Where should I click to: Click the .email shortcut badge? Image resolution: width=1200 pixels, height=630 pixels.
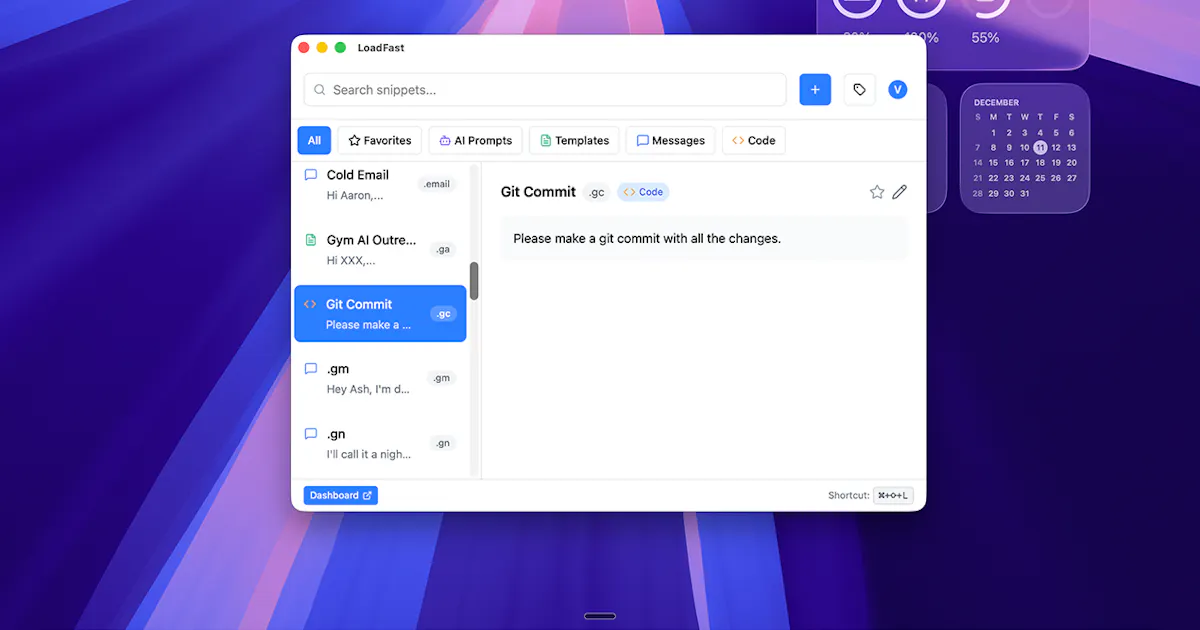[x=436, y=184]
